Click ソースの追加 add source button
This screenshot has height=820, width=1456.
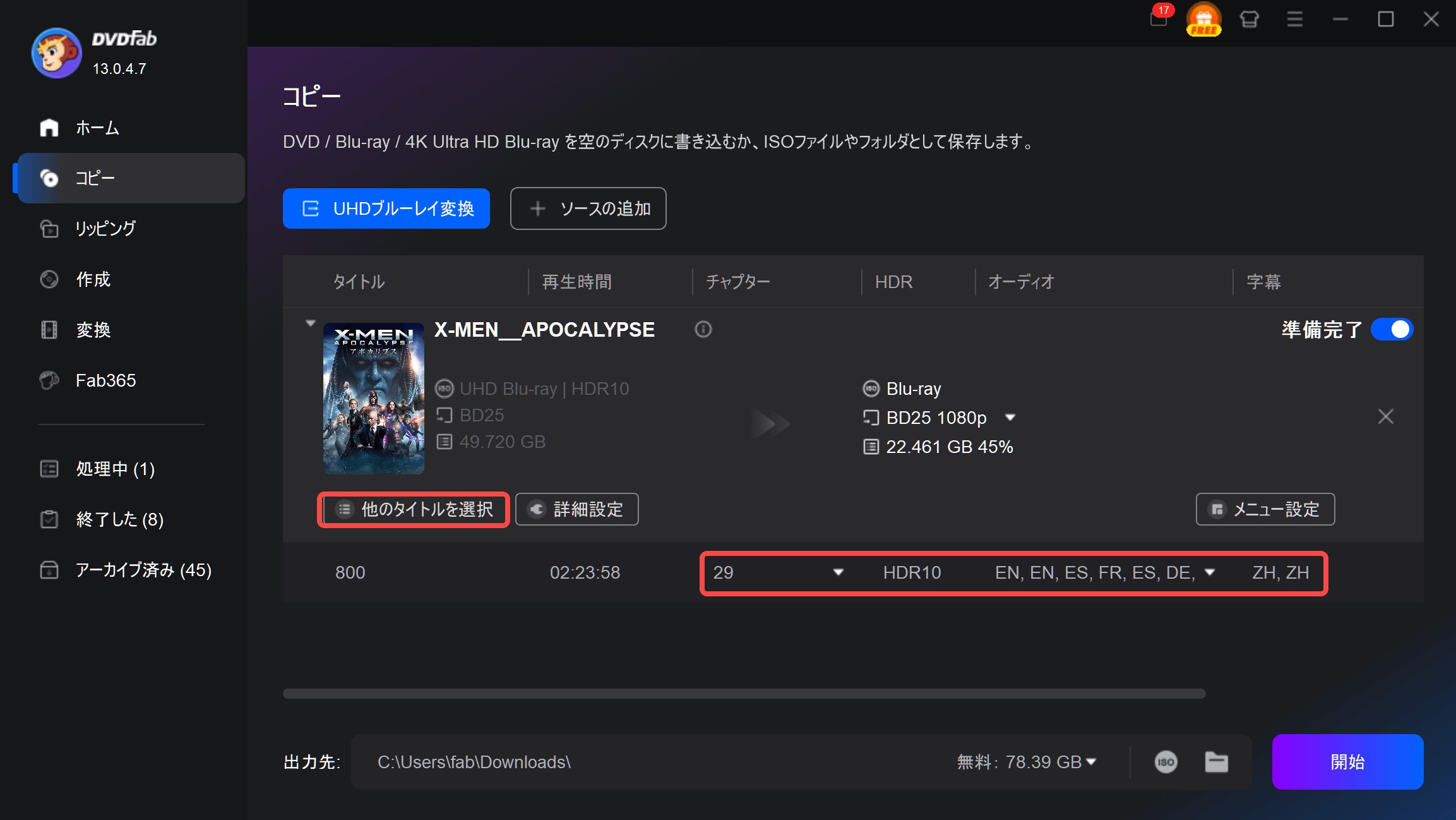[x=588, y=208]
